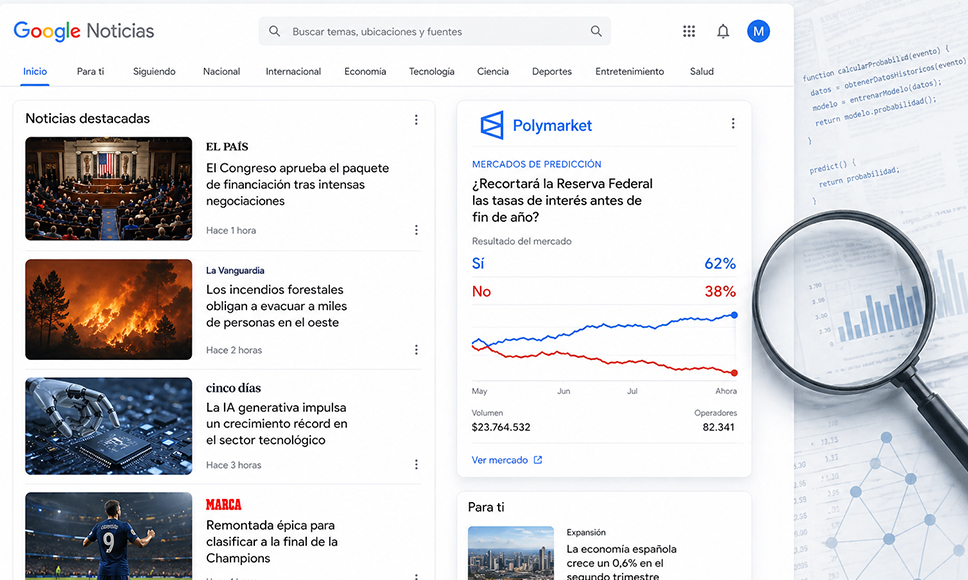This screenshot has height=580, width=968.
Task: Click the Hace 2 horas timestamp
Action: tap(234, 350)
